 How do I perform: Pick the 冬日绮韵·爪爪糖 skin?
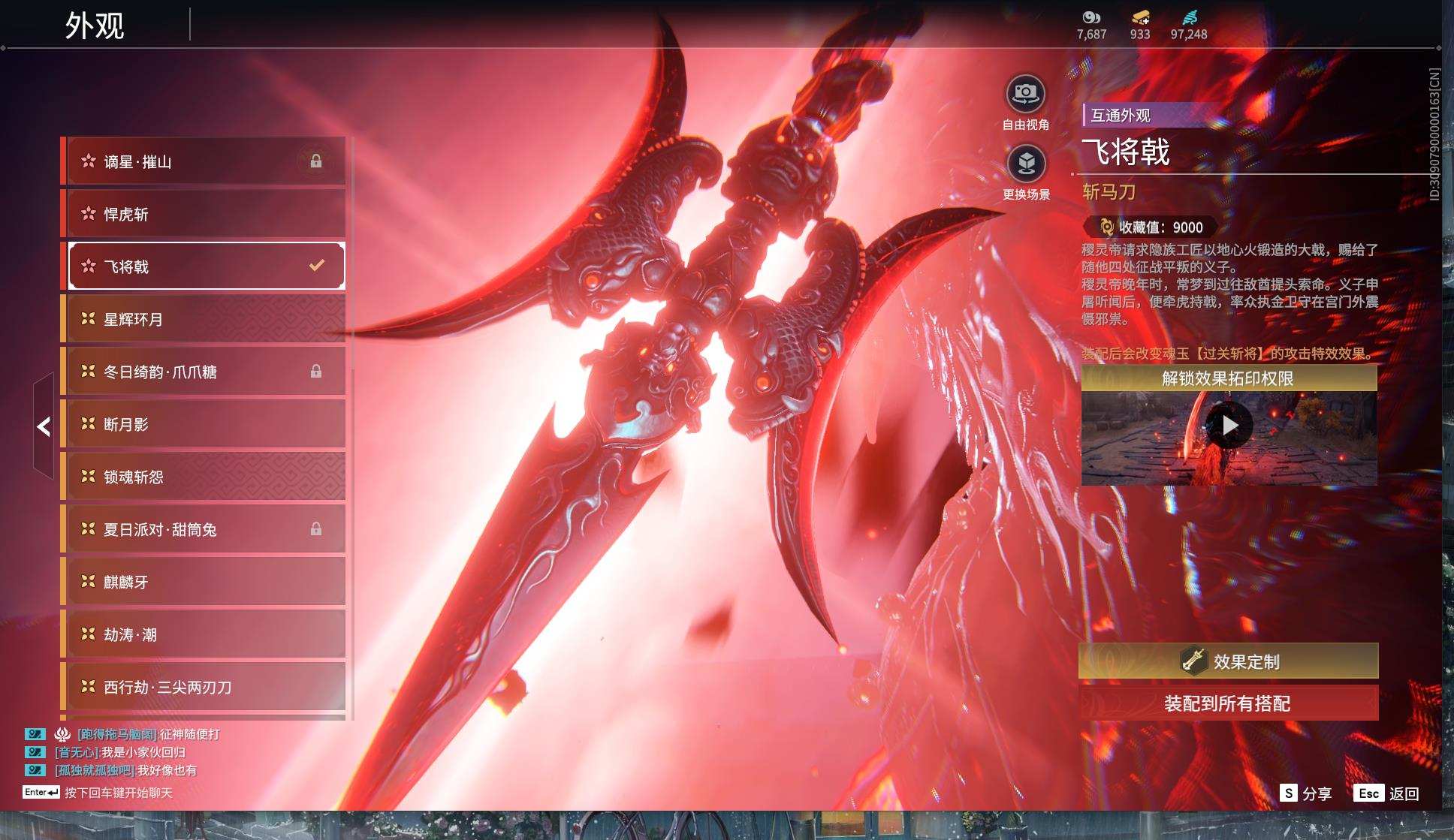click(x=203, y=372)
